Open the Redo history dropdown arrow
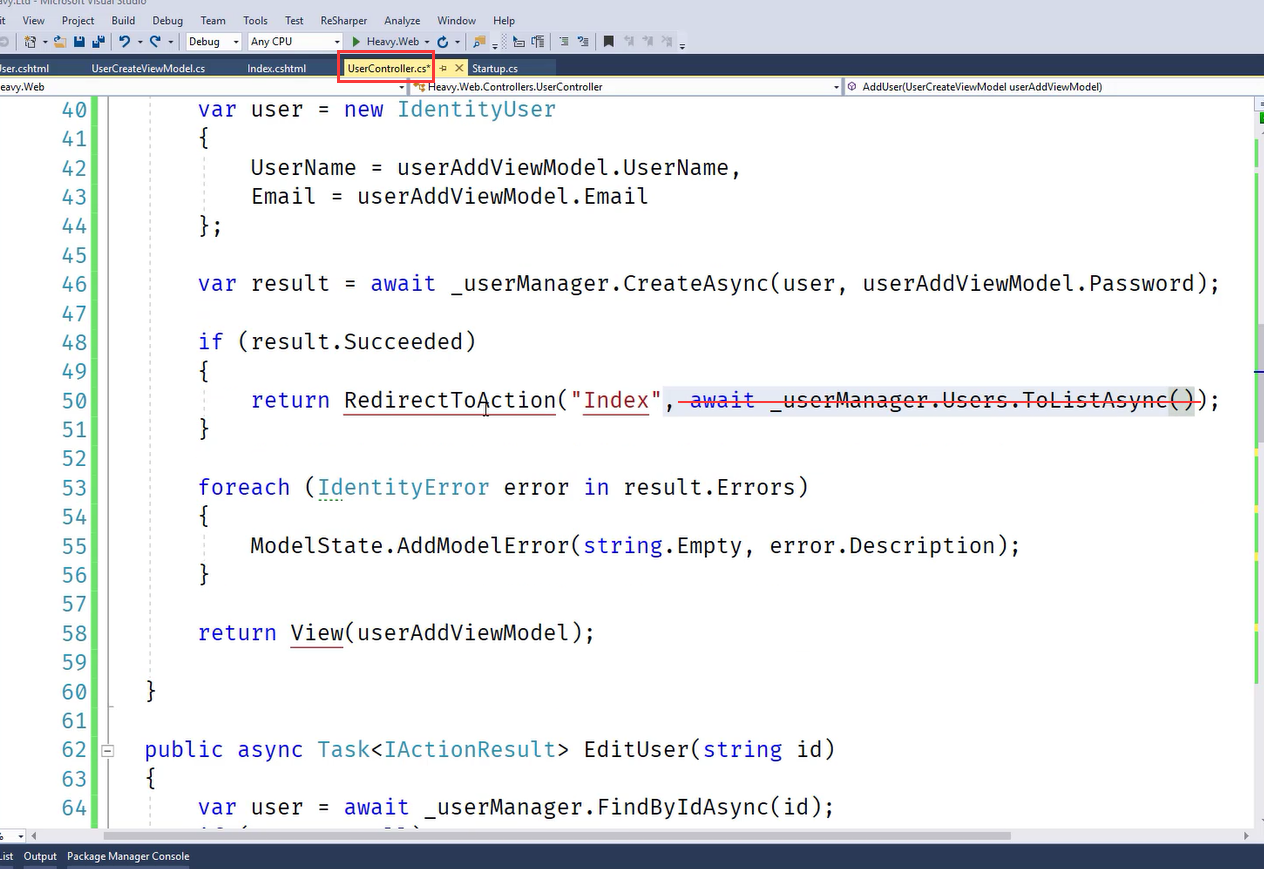Screen dimensions: 1264x869 point(171,42)
